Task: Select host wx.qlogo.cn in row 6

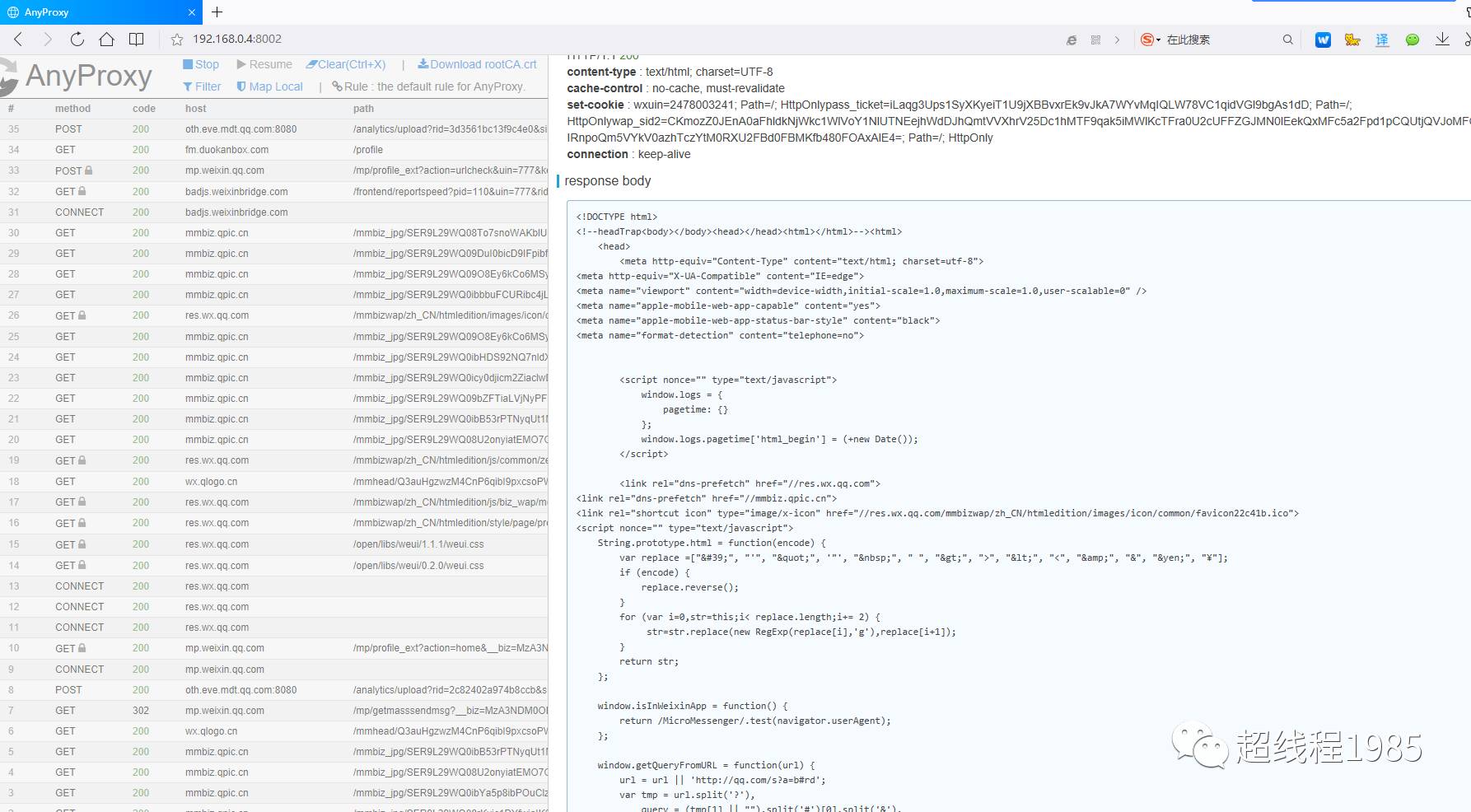Action: click(211, 731)
